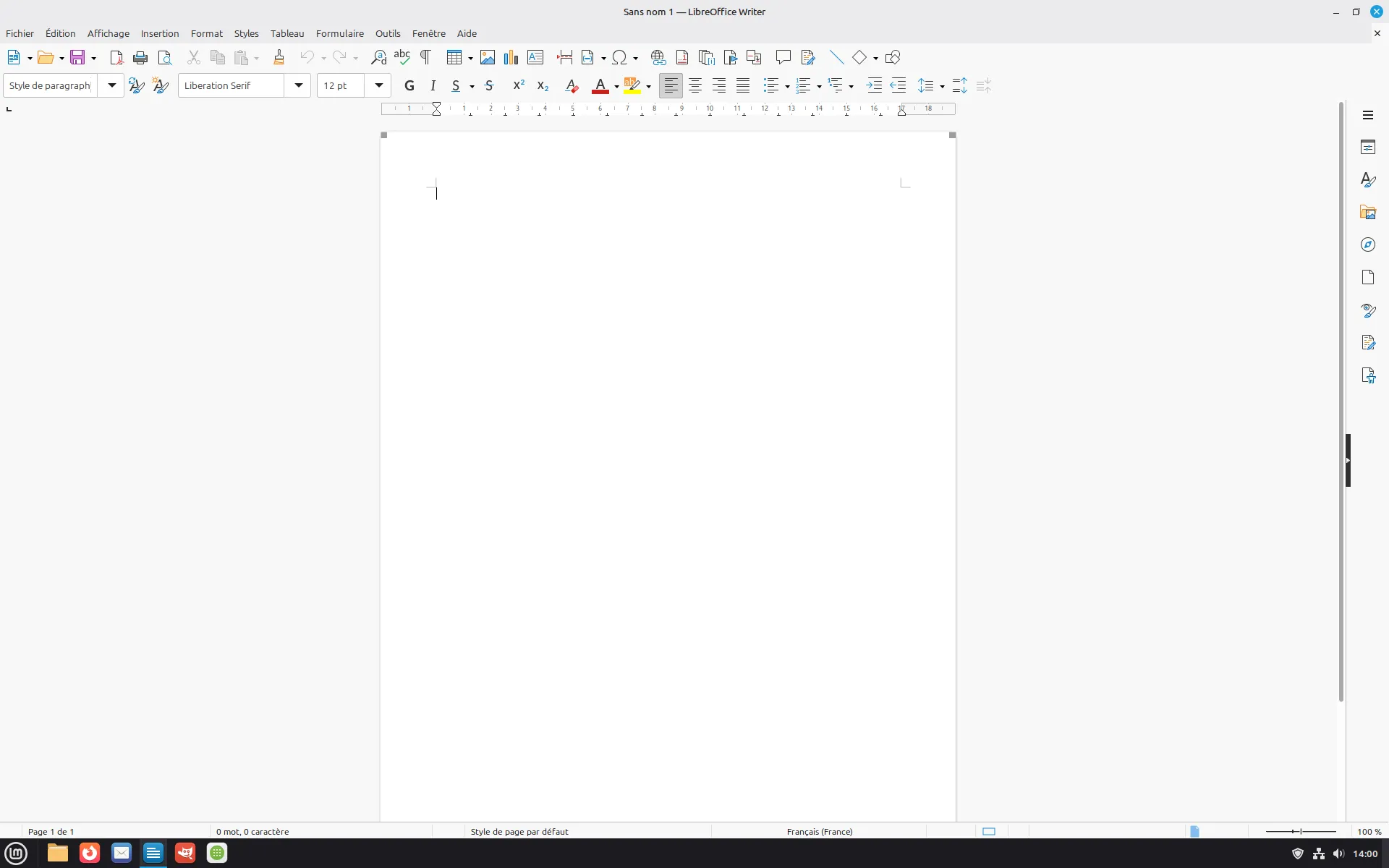Open sidebar Page panel
The image size is (1389, 868).
(x=1367, y=278)
